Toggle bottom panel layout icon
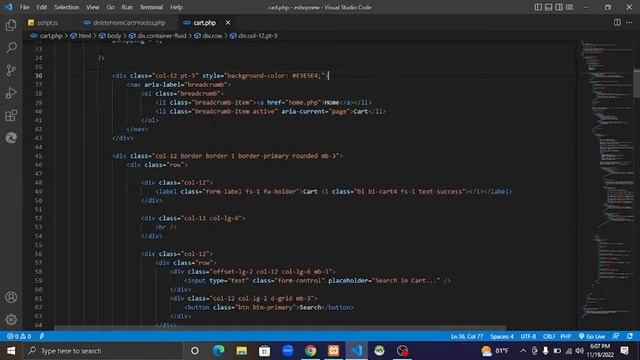640x360 pixels. click(549, 7)
